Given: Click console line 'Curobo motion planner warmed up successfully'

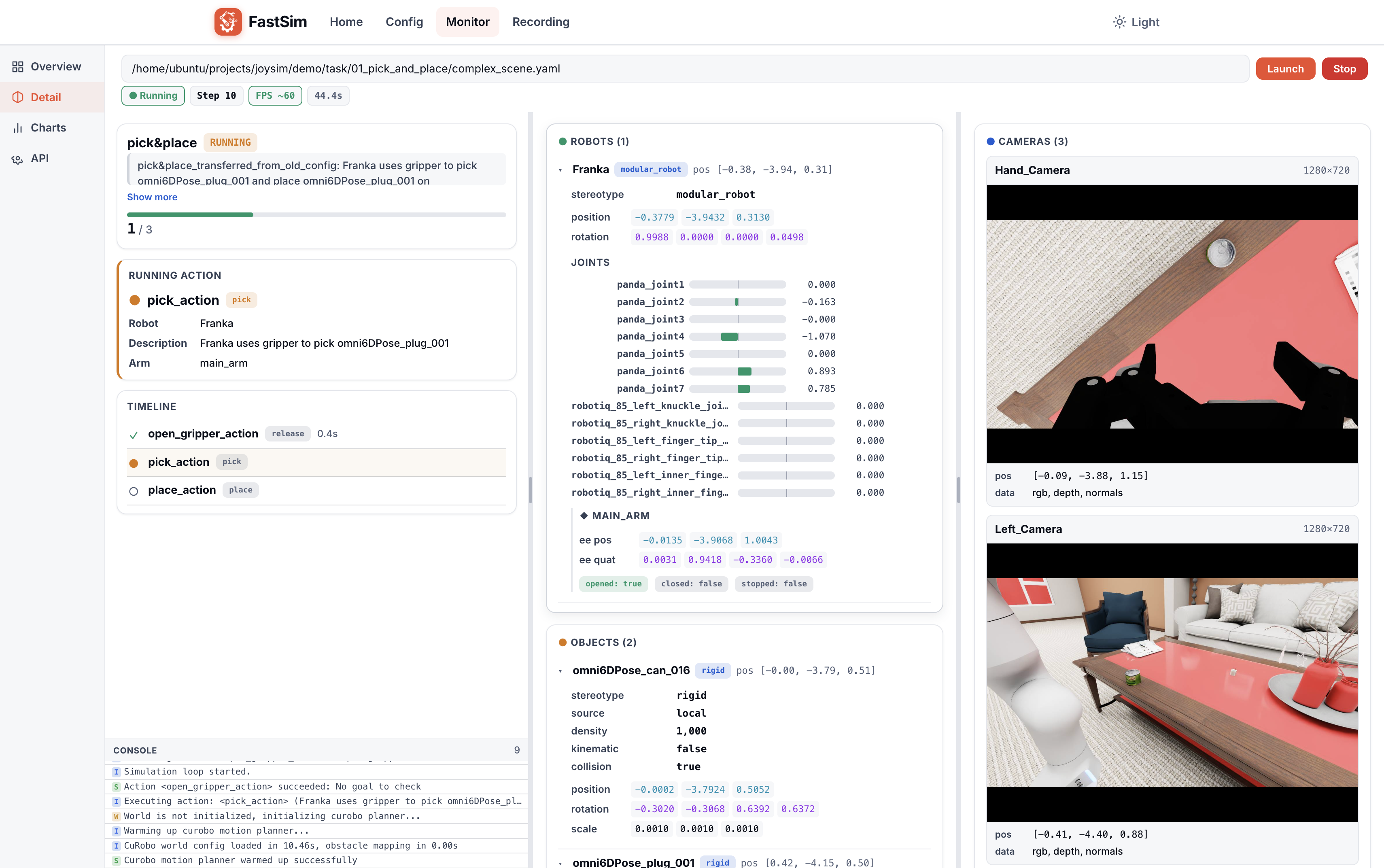Looking at the screenshot, I should click(316, 860).
